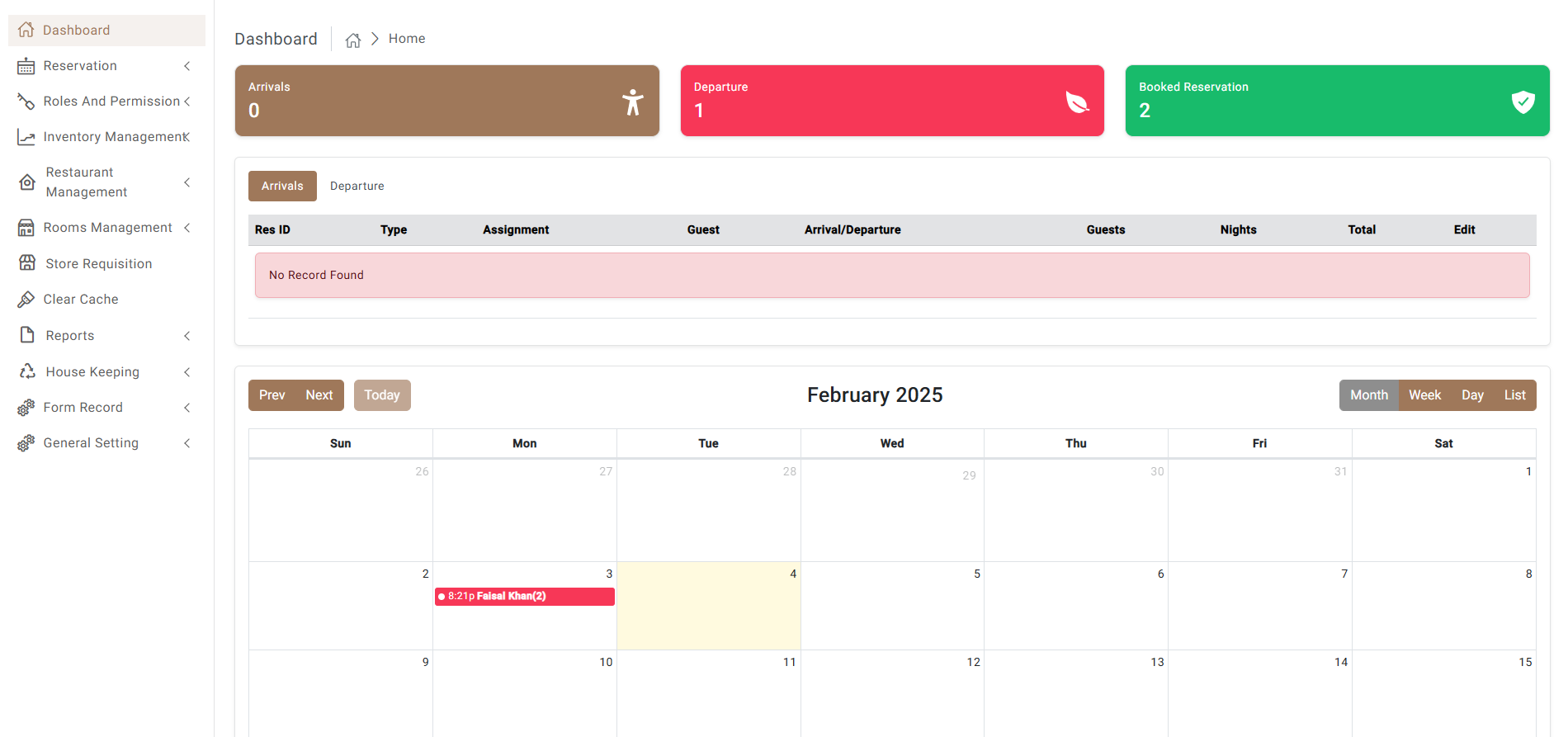Click the Inventory Management chart icon
1568x737 pixels.
point(26,137)
